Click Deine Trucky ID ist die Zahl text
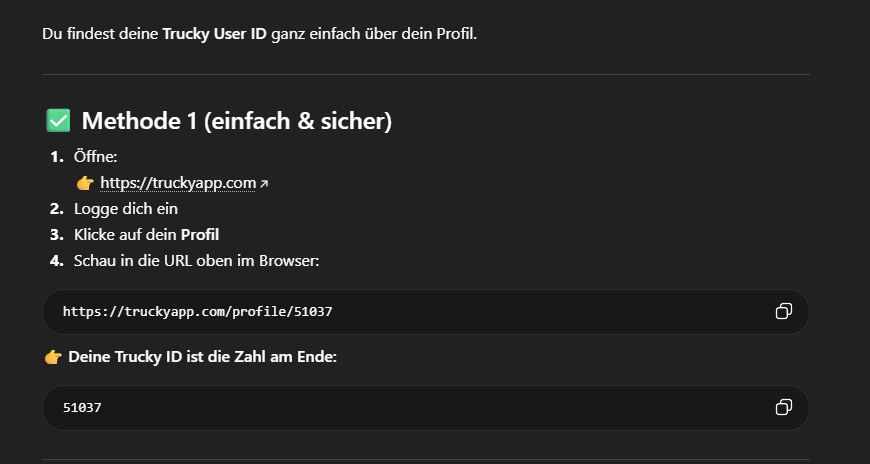The image size is (870, 464). [202, 357]
